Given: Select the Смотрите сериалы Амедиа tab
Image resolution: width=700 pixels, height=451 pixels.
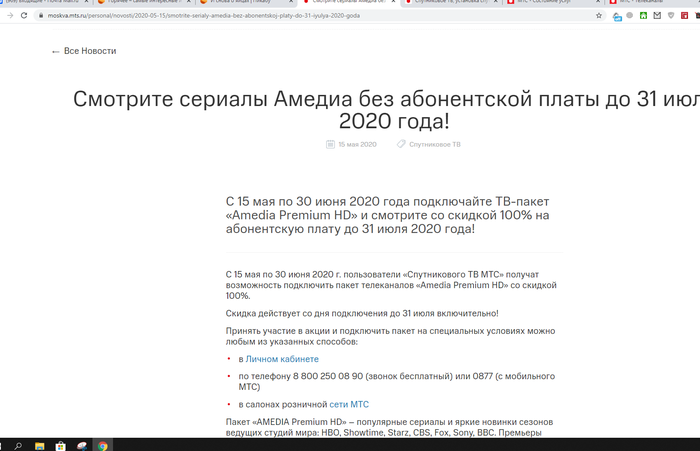Looking at the screenshot, I should [348, 2].
